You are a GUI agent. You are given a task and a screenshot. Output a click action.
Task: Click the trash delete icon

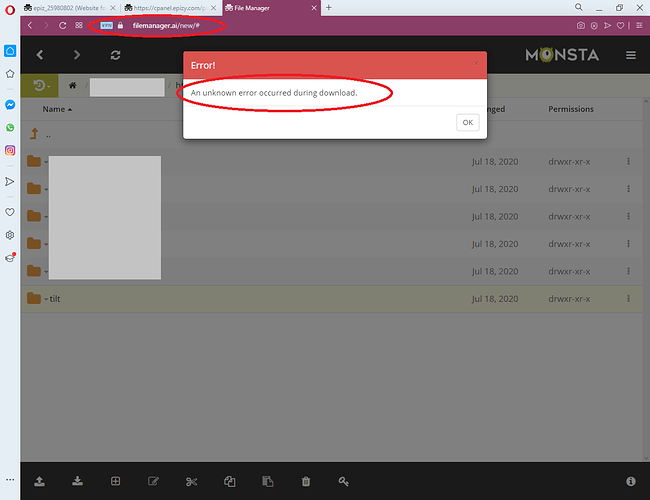(306, 481)
